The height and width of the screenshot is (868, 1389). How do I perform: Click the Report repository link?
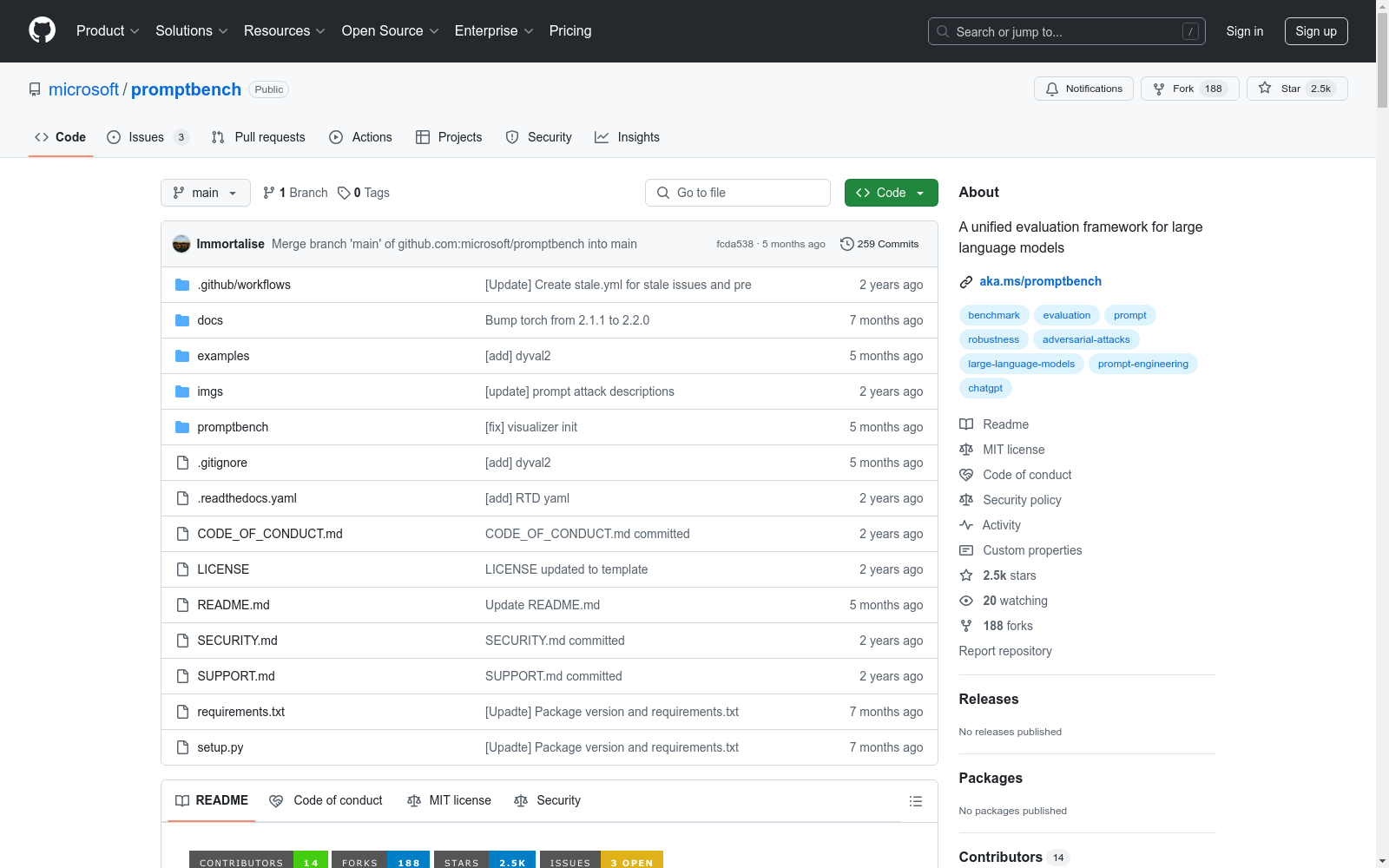[x=1005, y=651]
